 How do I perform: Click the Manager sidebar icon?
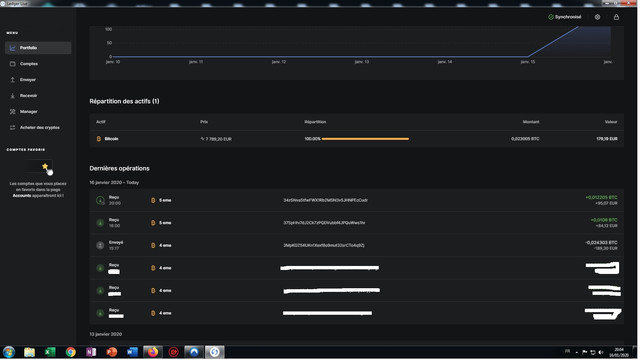click(13, 111)
